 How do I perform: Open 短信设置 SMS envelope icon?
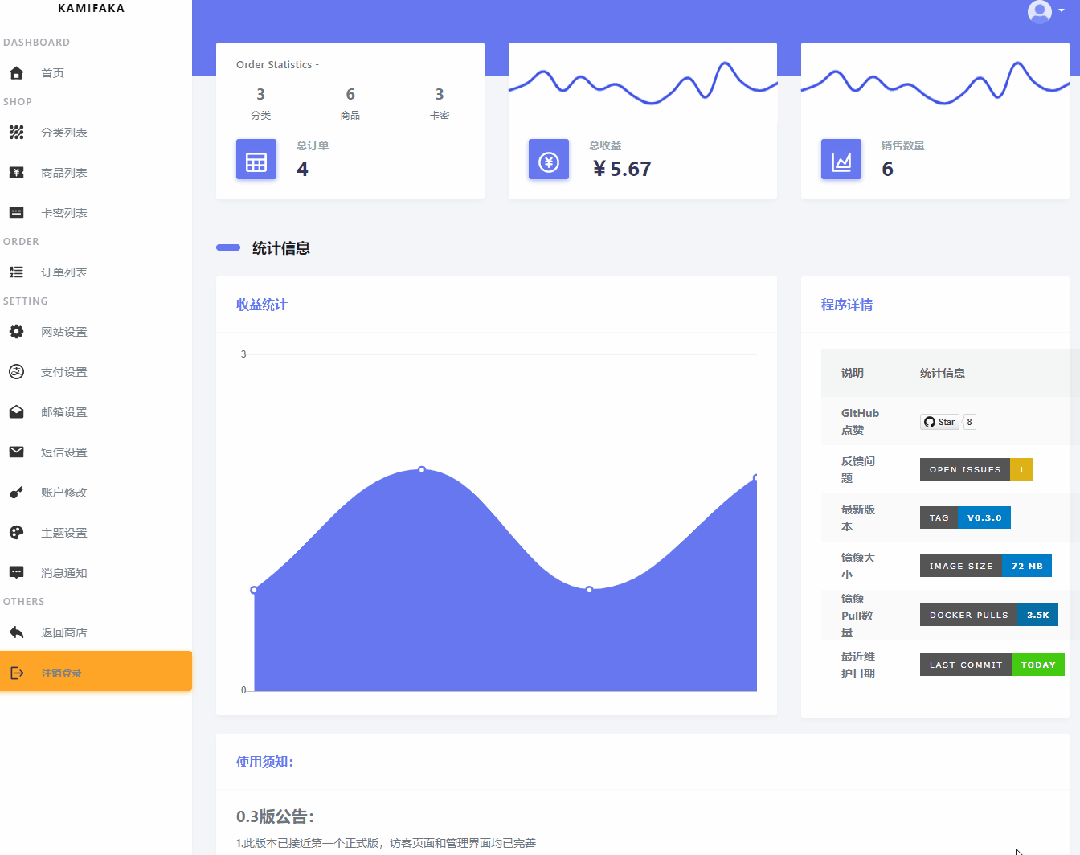click(17, 452)
